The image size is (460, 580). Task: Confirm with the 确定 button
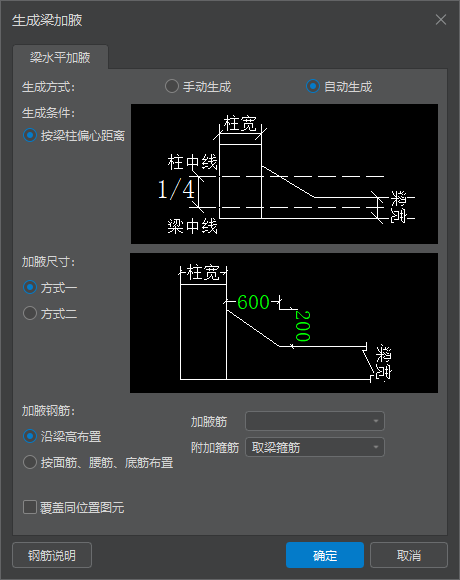[325, 555]
